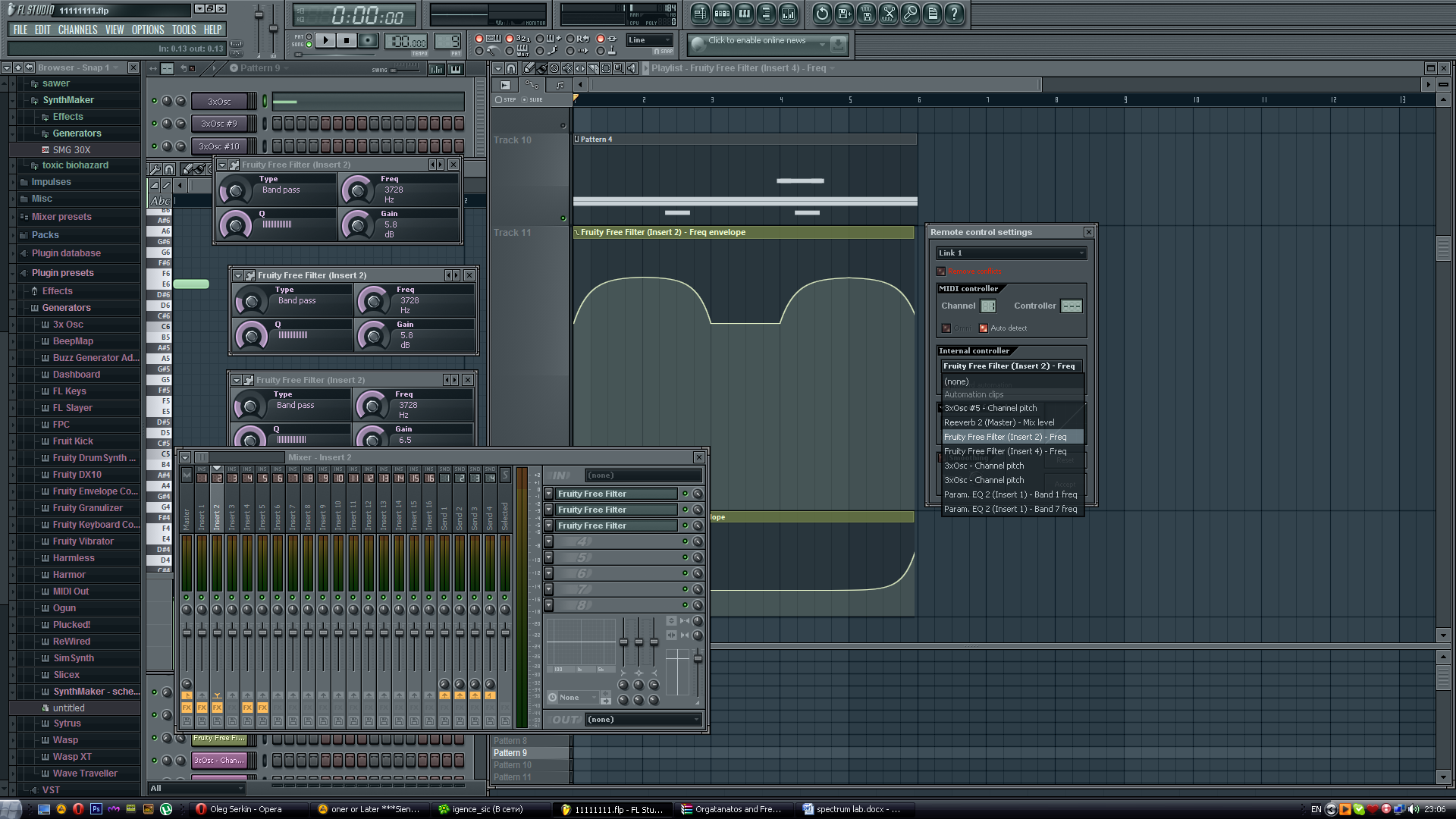Toggle first Fruity Free Filter slot enable LED

(x=685, y=494)
